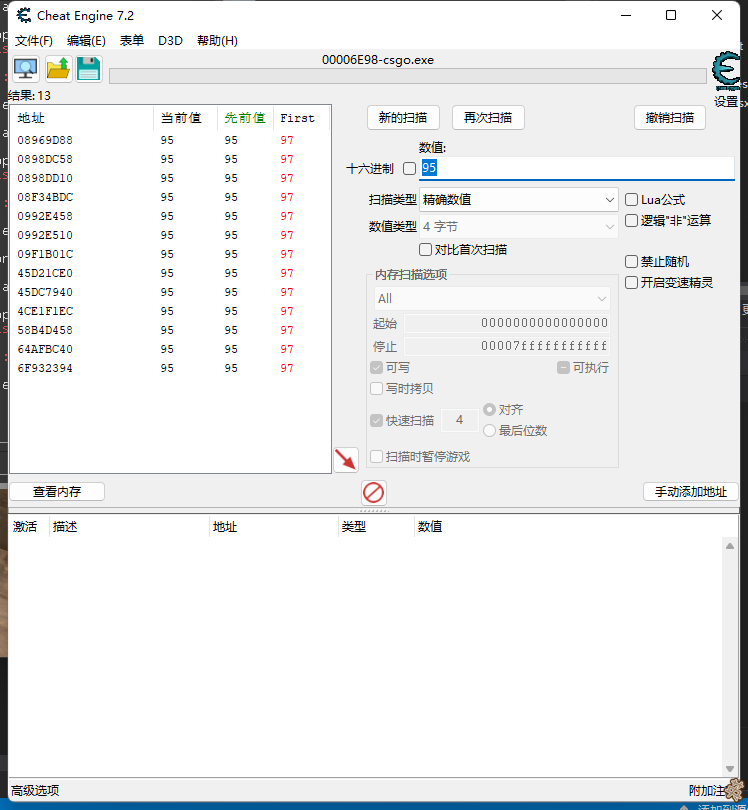This screenshot has height=810, width=748.
Task: Click the 附加注释 label at bottom right
Action: click(x=709, y=790)
